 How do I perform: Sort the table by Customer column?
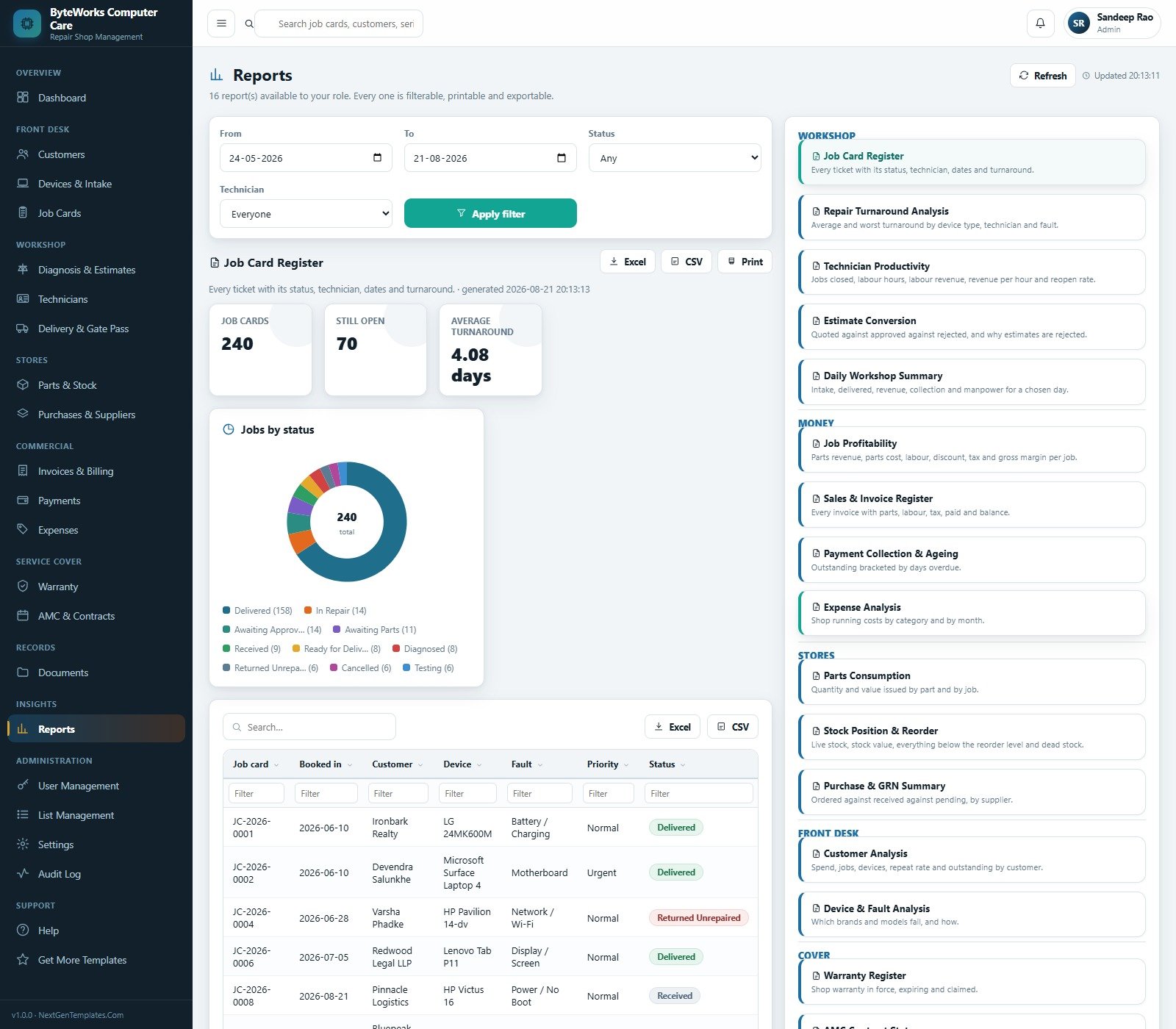398,764
